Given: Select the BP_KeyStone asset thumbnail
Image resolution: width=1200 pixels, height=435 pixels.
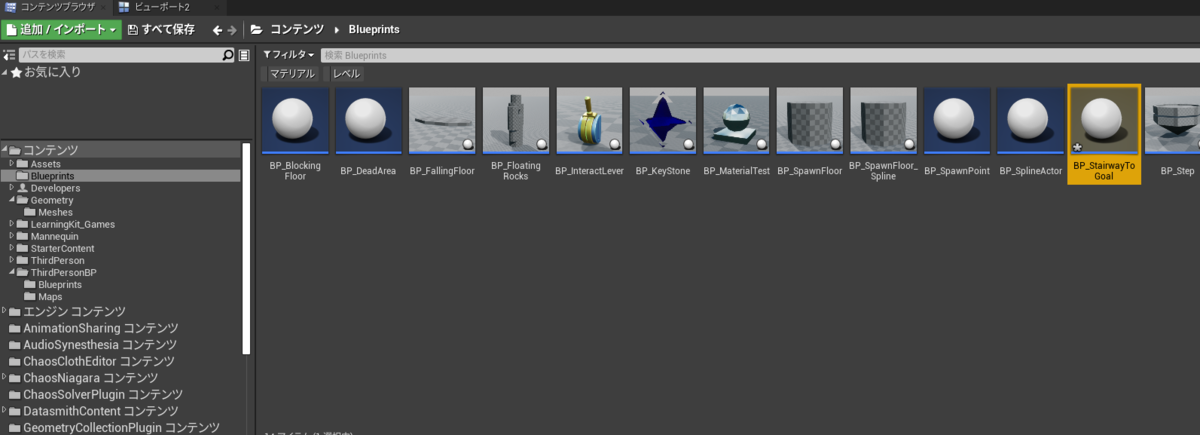Looking at the screenshot, I should 663,121.
